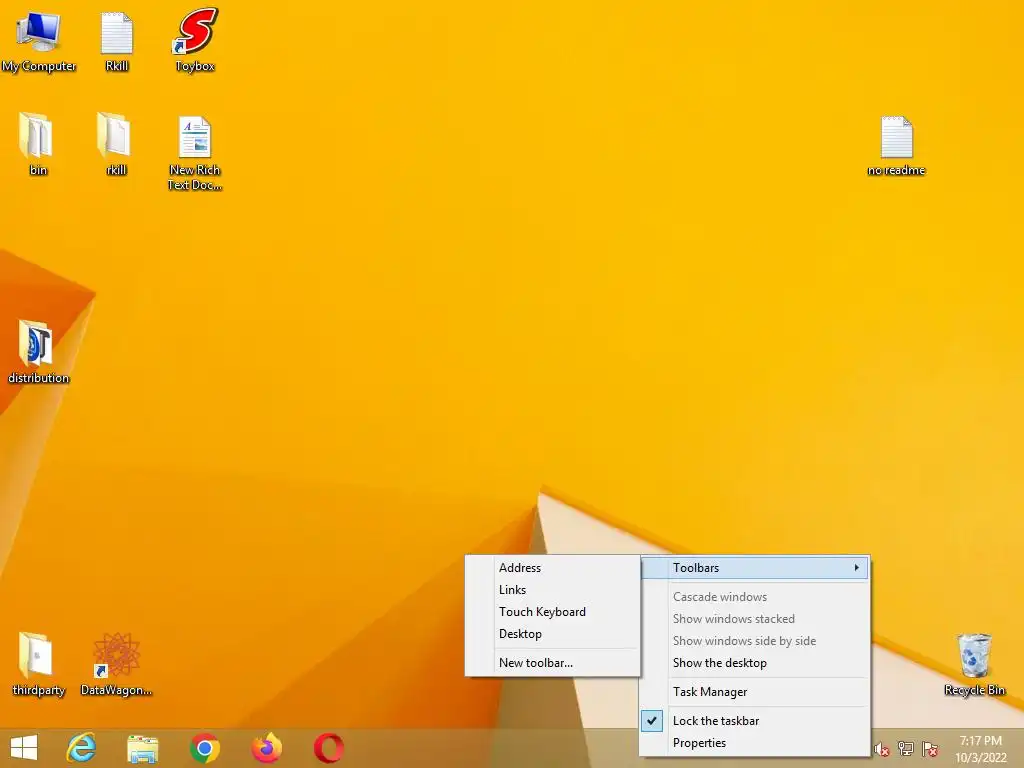This screenshot has width=1024, height=768.
Task: Enable the Address toolbar
Action: click(x=552, y=568)
